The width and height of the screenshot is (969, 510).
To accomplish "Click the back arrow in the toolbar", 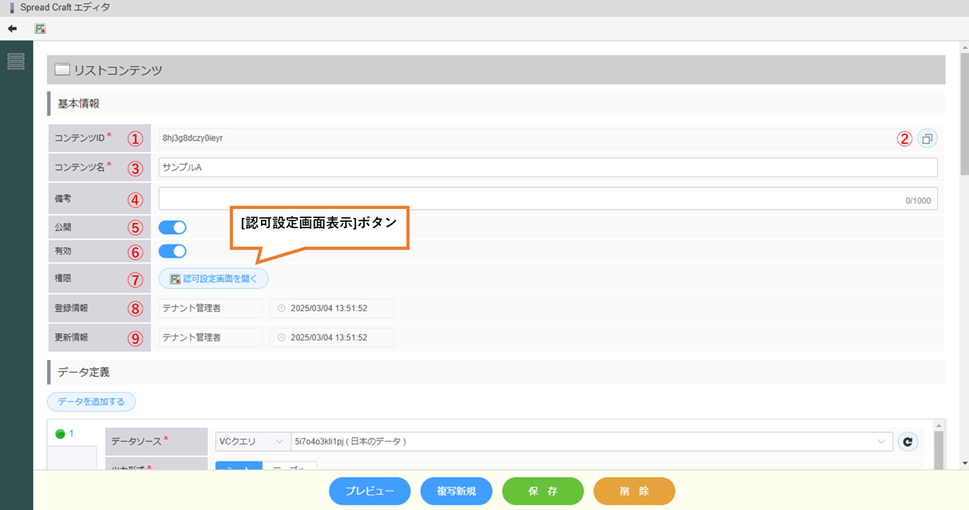I will 12,28.
